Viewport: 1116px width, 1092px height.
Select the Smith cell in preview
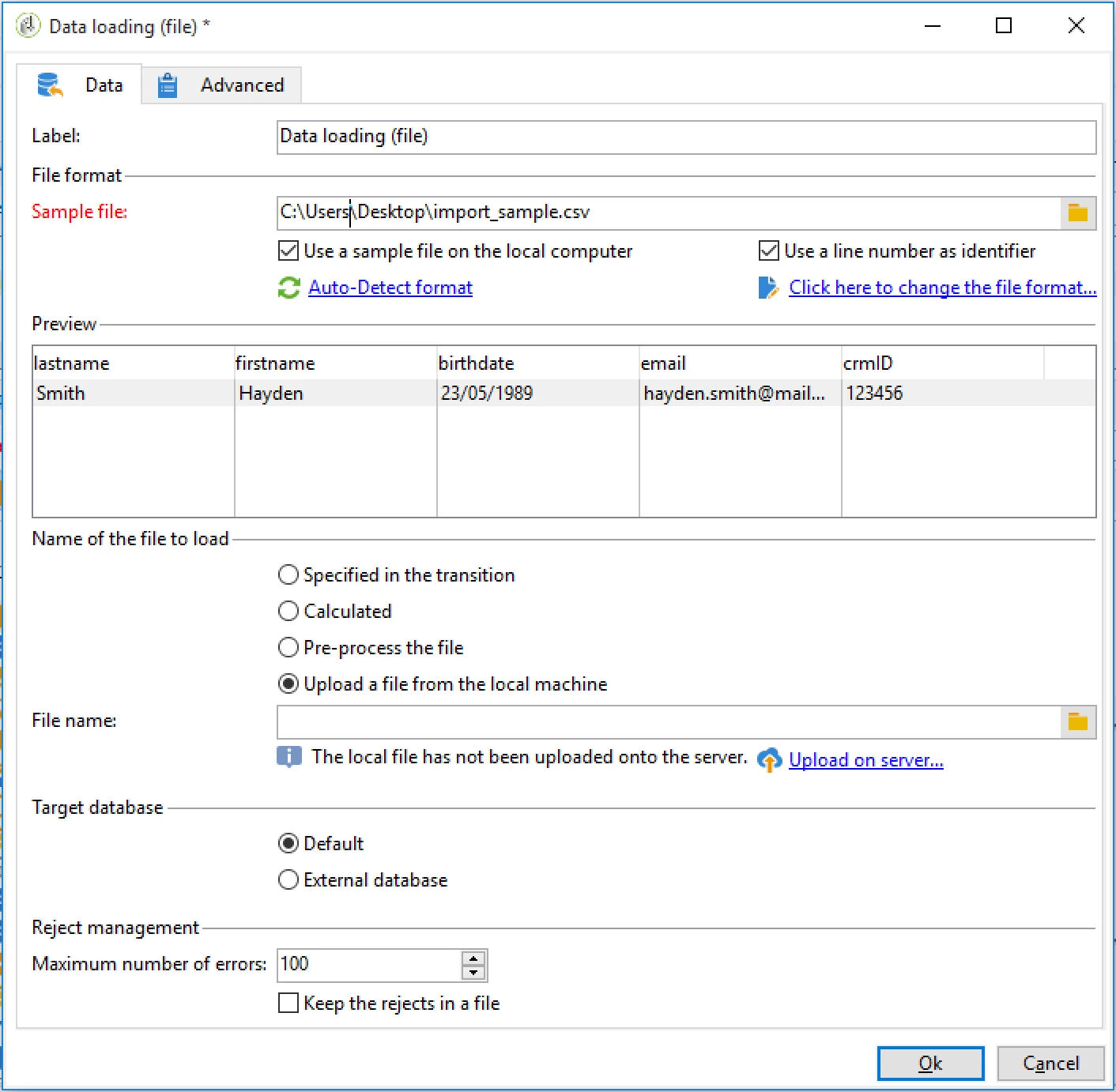pos(134,393)
